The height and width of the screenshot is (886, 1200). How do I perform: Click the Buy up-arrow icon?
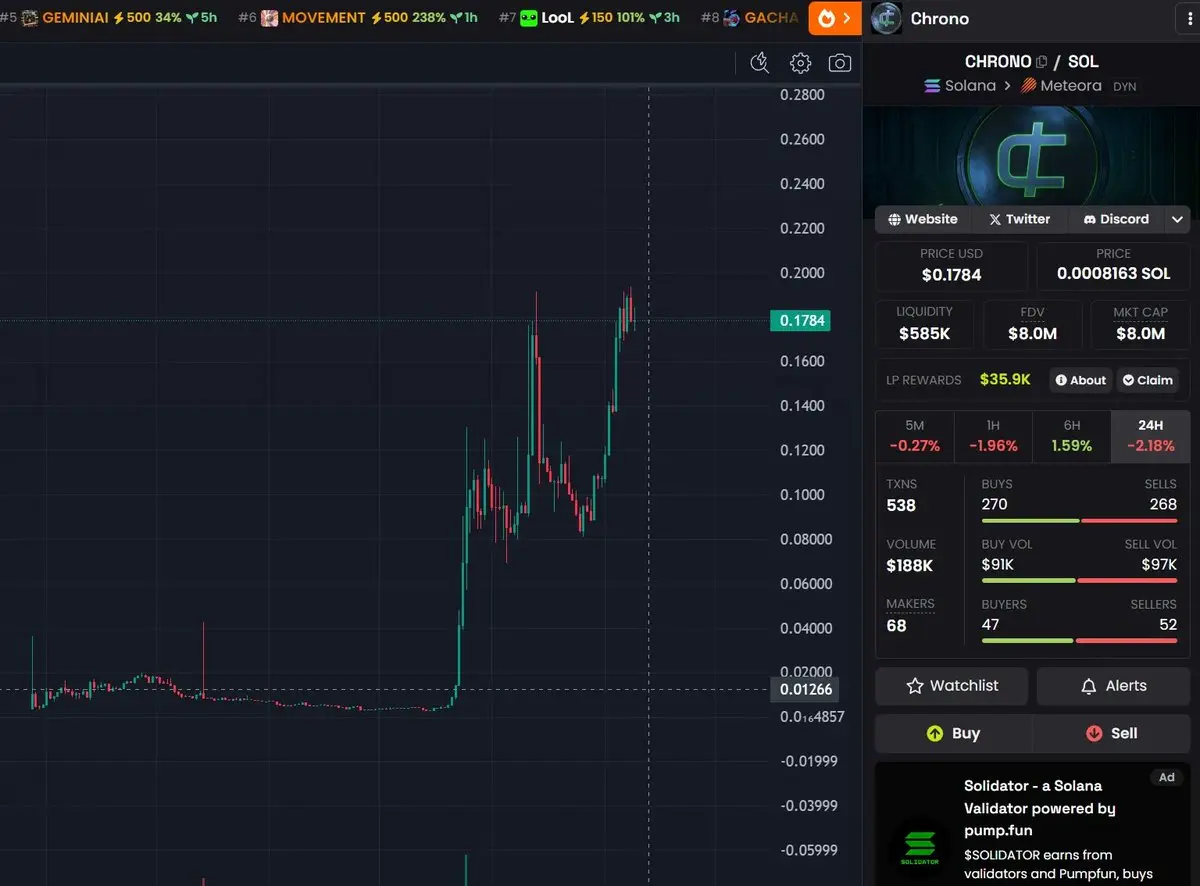pyautogui.click(x=935, y=733)
